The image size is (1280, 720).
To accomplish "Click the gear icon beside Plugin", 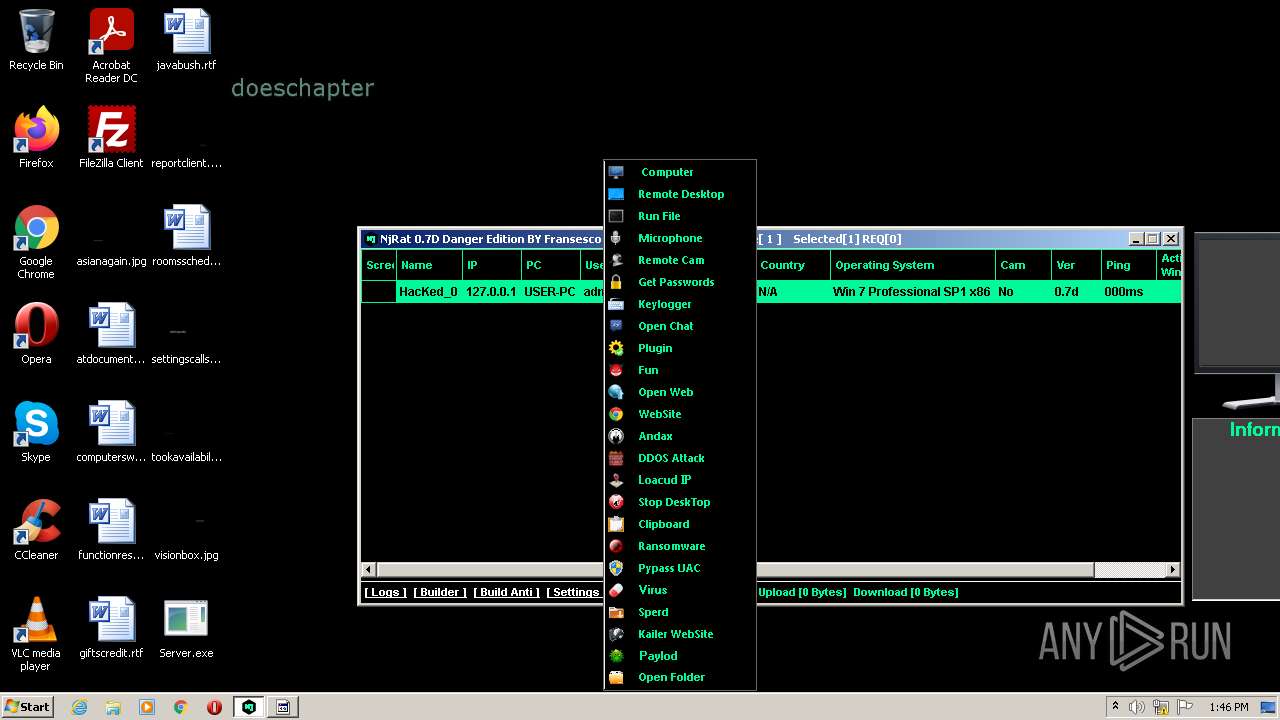I will click(616, 348).
